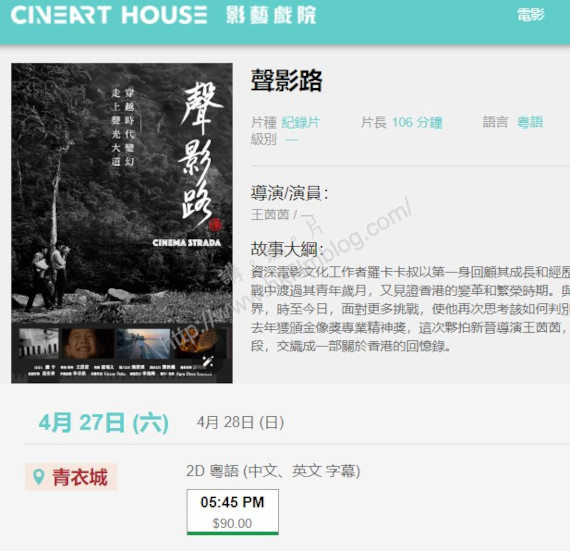Click director name 王茵茵
Screen dimensions: 570x551
(x=270, y=214)
